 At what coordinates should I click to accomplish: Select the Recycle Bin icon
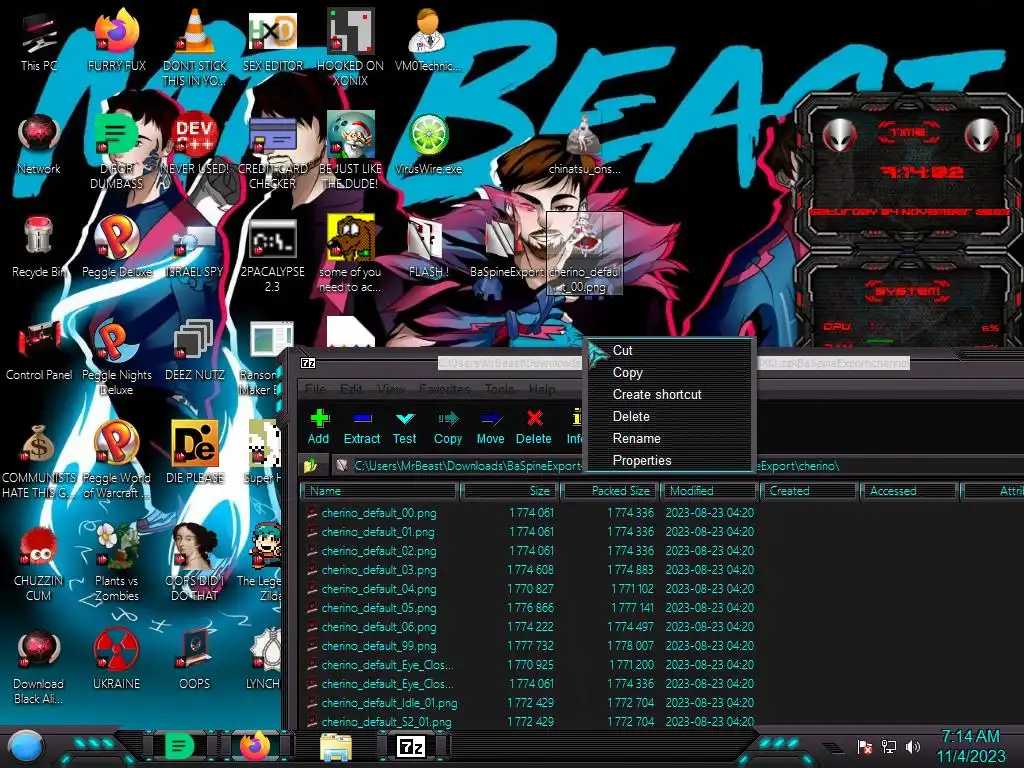[x=39, y=247]
